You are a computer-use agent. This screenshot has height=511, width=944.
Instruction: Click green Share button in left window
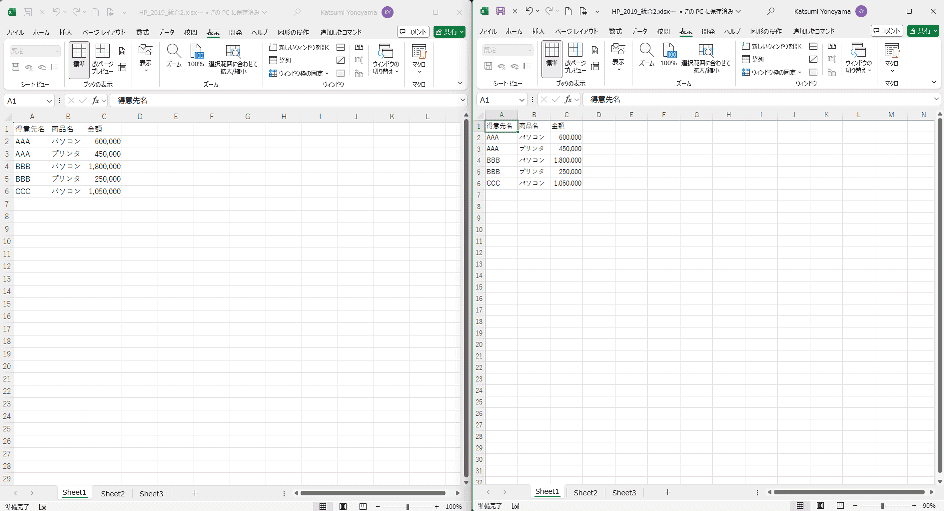pyautogui.click(x=449, y=32)
